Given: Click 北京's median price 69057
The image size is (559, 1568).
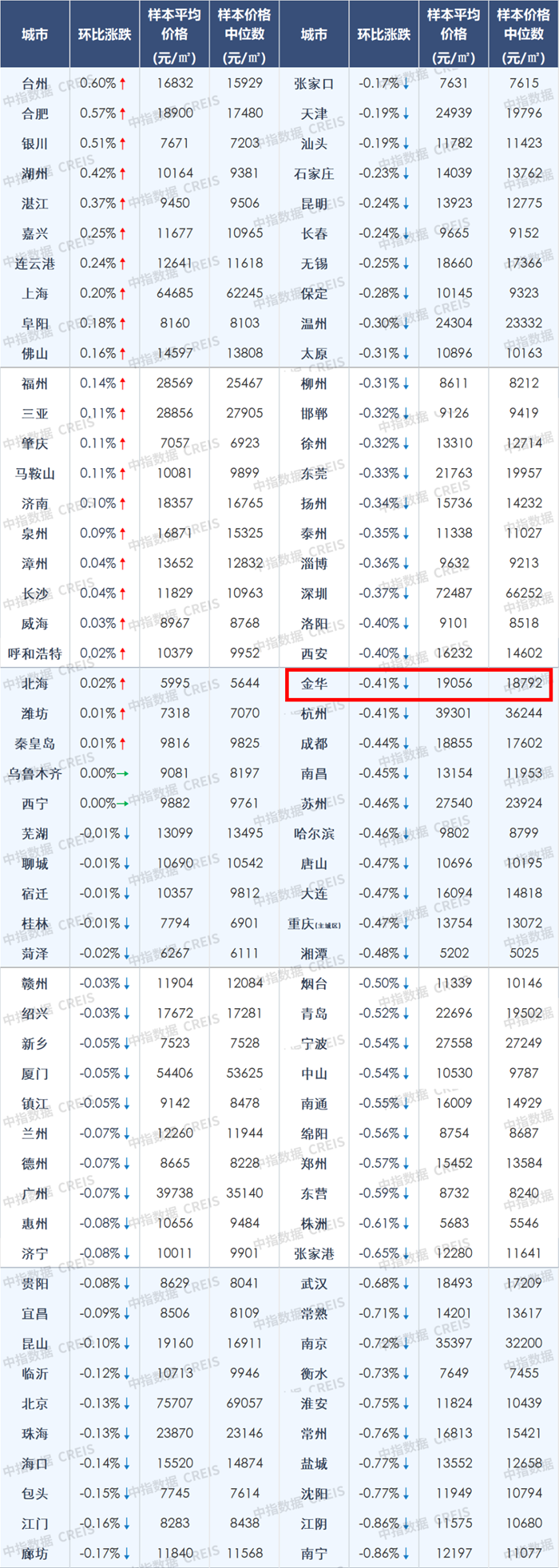Looking at the screenshot, I should (x=244, y=1403).
